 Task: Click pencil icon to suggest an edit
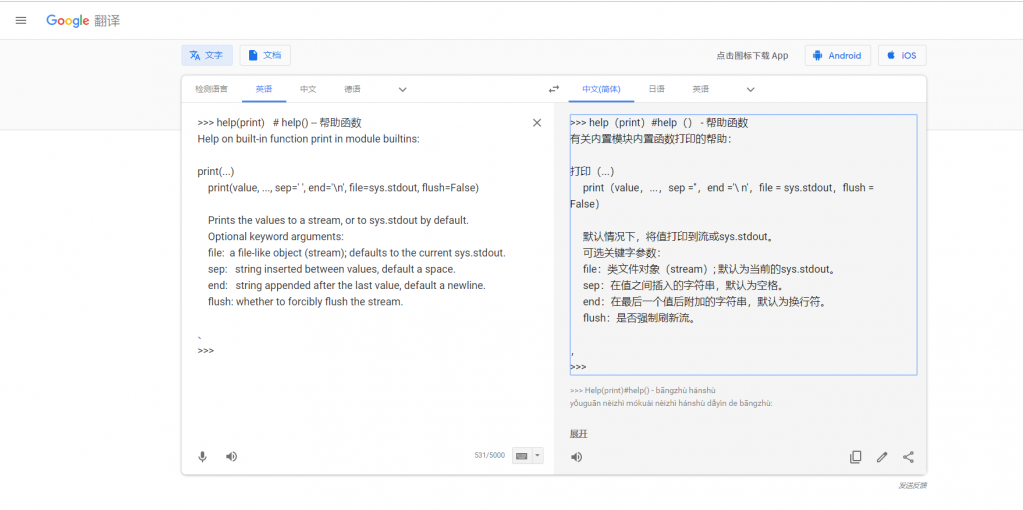[882, 457]
